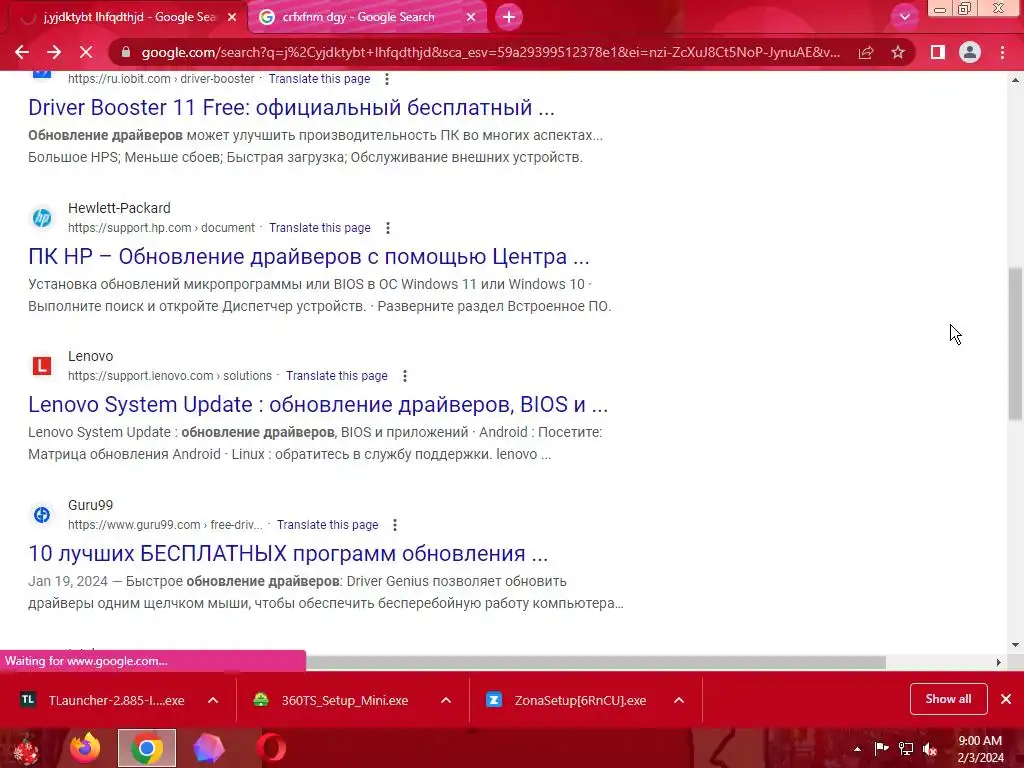Open the HP driver update result link
Image resolution: width=1024 pixels, height=768 pixels.
pos(308,256)
